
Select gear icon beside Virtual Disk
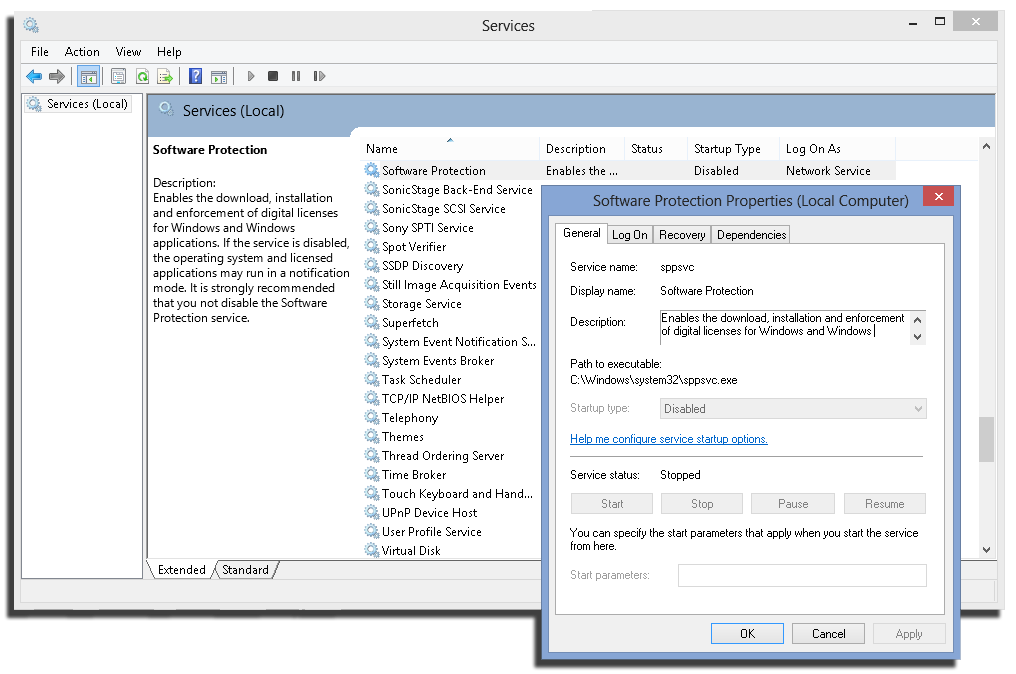tap(371, 550)
